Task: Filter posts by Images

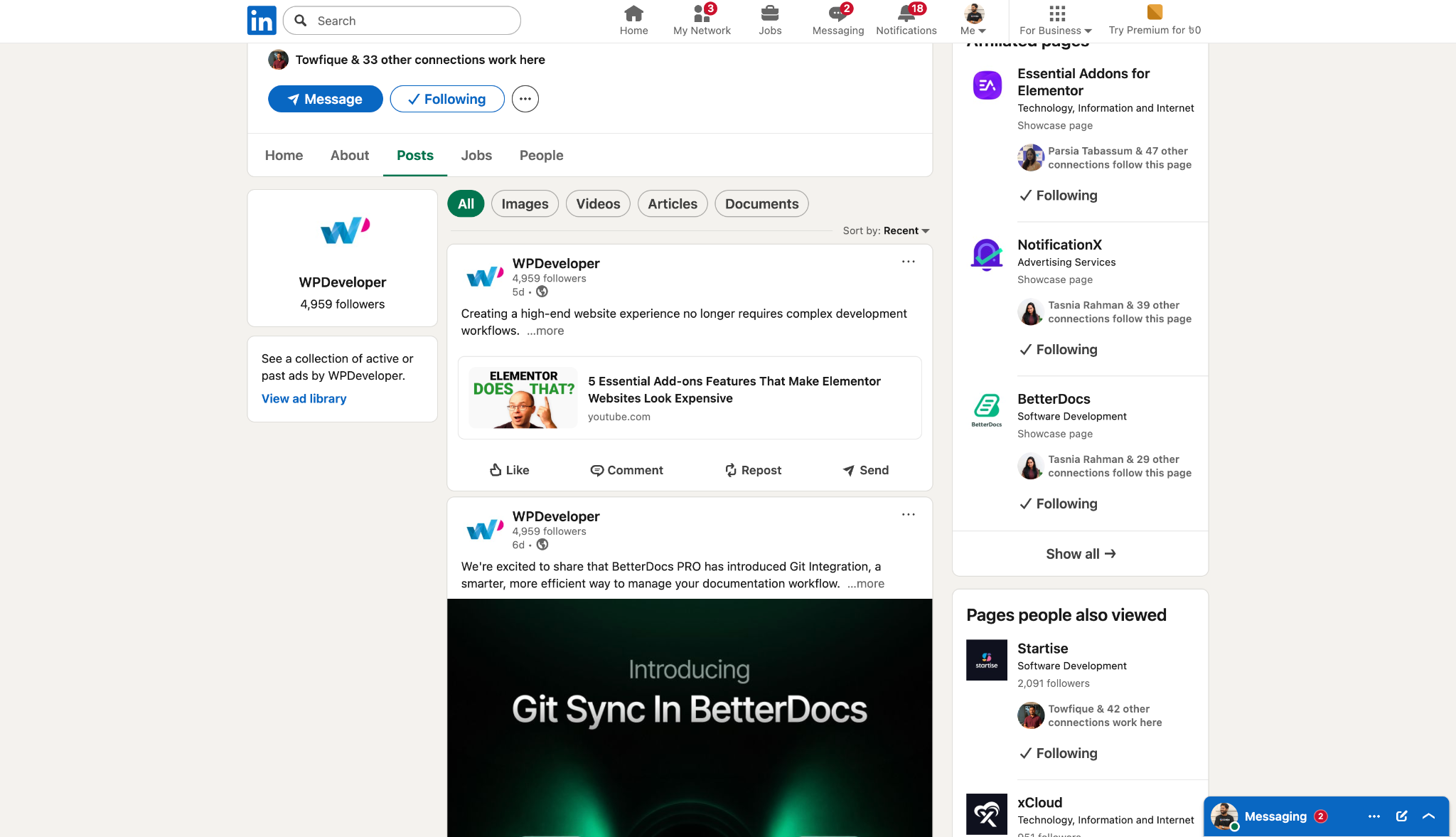Action: pyautogui.click(x=525, y=204)
